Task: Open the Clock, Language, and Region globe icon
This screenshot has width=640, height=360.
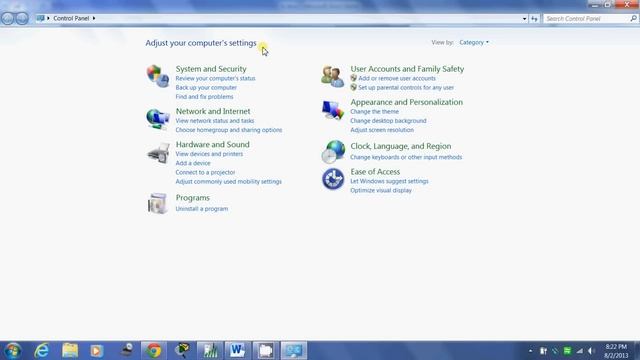Action: point(333,151)
